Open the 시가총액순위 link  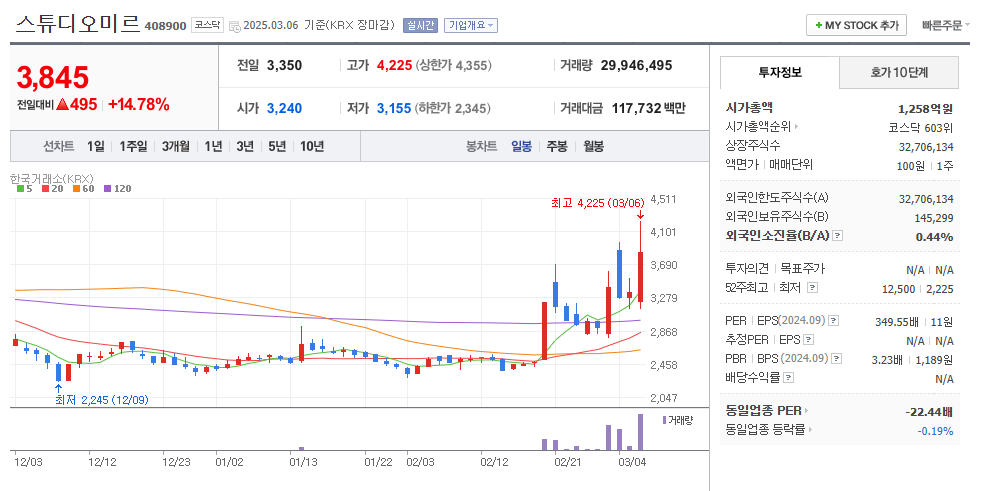pyautogui.click(x=761, y=126)
